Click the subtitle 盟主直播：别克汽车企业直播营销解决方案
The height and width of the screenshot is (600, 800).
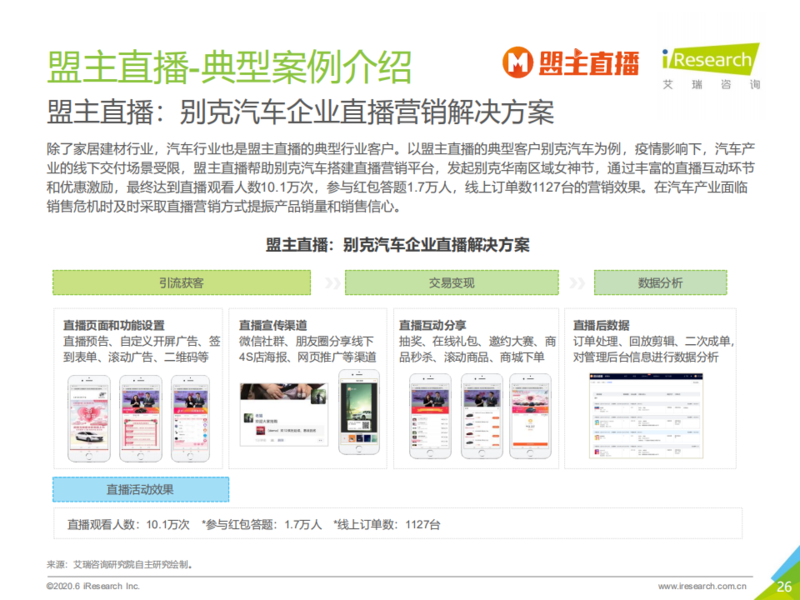301,112
